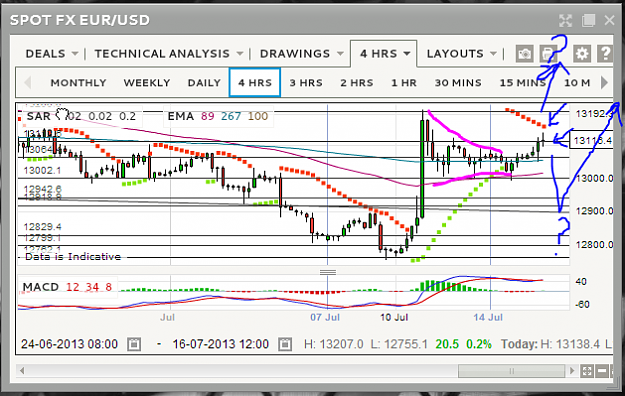
Task: Click the 13000.0 price axis label
Action: pyautogui.click(x=594, y=178)
